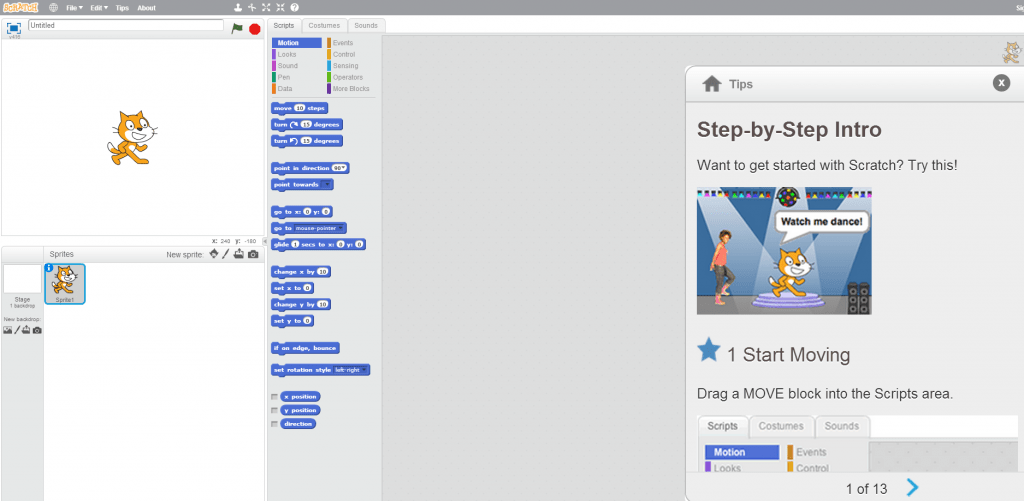
Task: Choose backdrop from library
Action: point(8,330)
